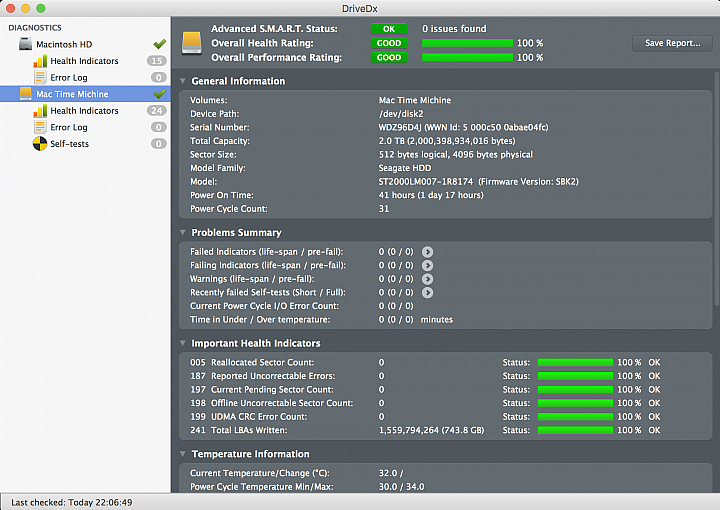Open details arrow for Failing Indicators
Screen dimensions: 720x510
point(428,265)
